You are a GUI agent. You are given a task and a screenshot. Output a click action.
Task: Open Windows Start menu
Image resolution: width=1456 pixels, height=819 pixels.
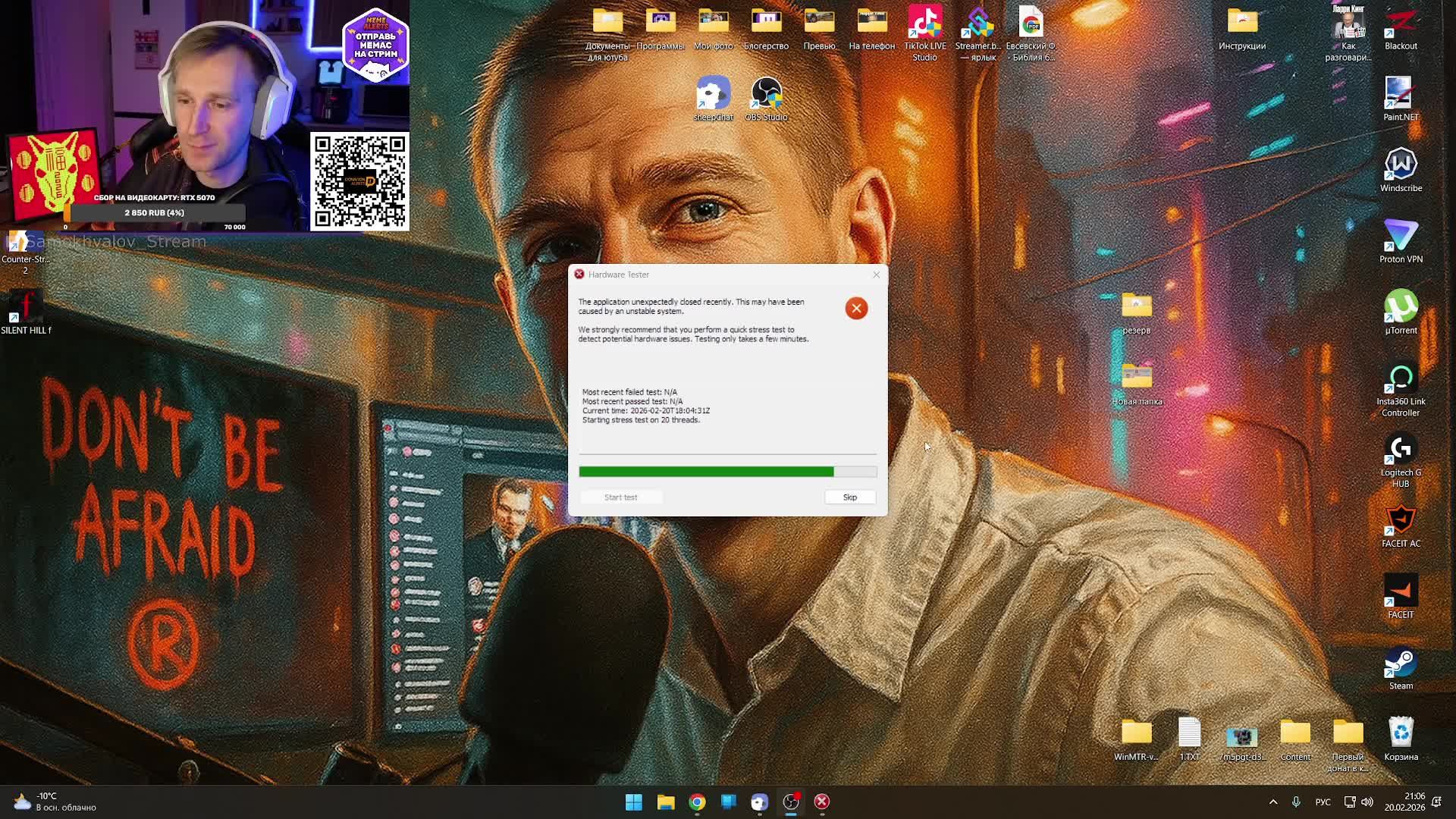pyautogui.click(x=634, y=802)
